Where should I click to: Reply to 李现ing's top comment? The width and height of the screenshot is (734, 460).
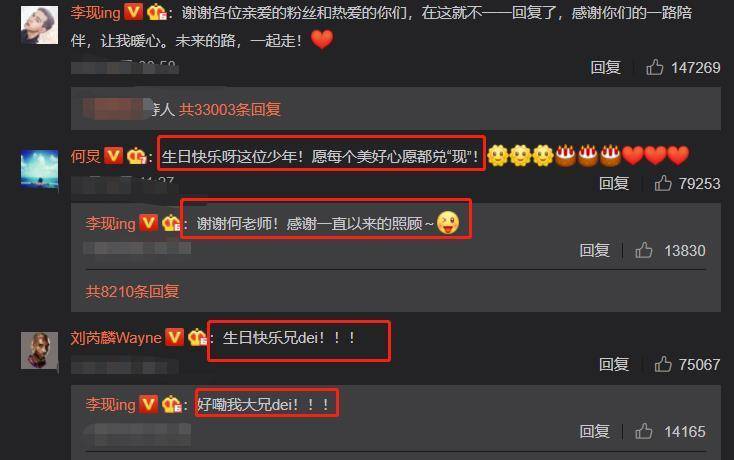[605, 67]
